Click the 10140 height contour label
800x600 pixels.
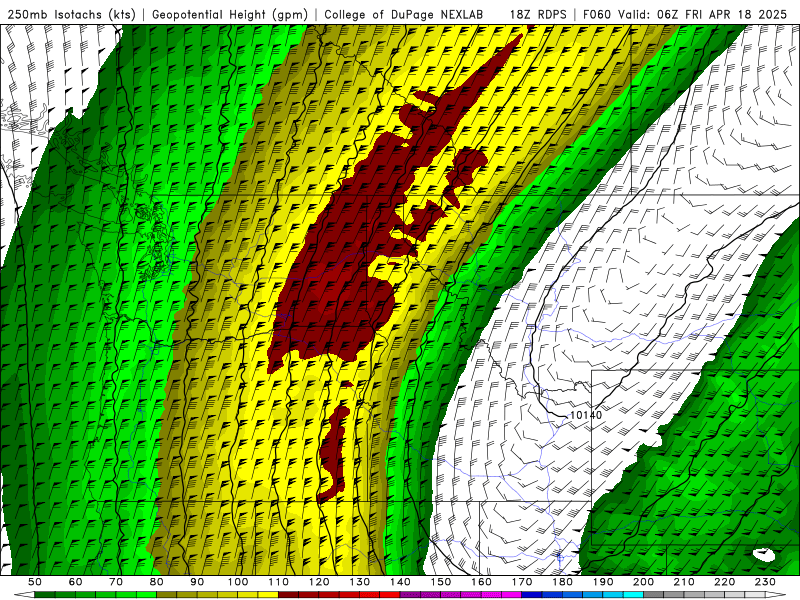click(x=586, y=415)
